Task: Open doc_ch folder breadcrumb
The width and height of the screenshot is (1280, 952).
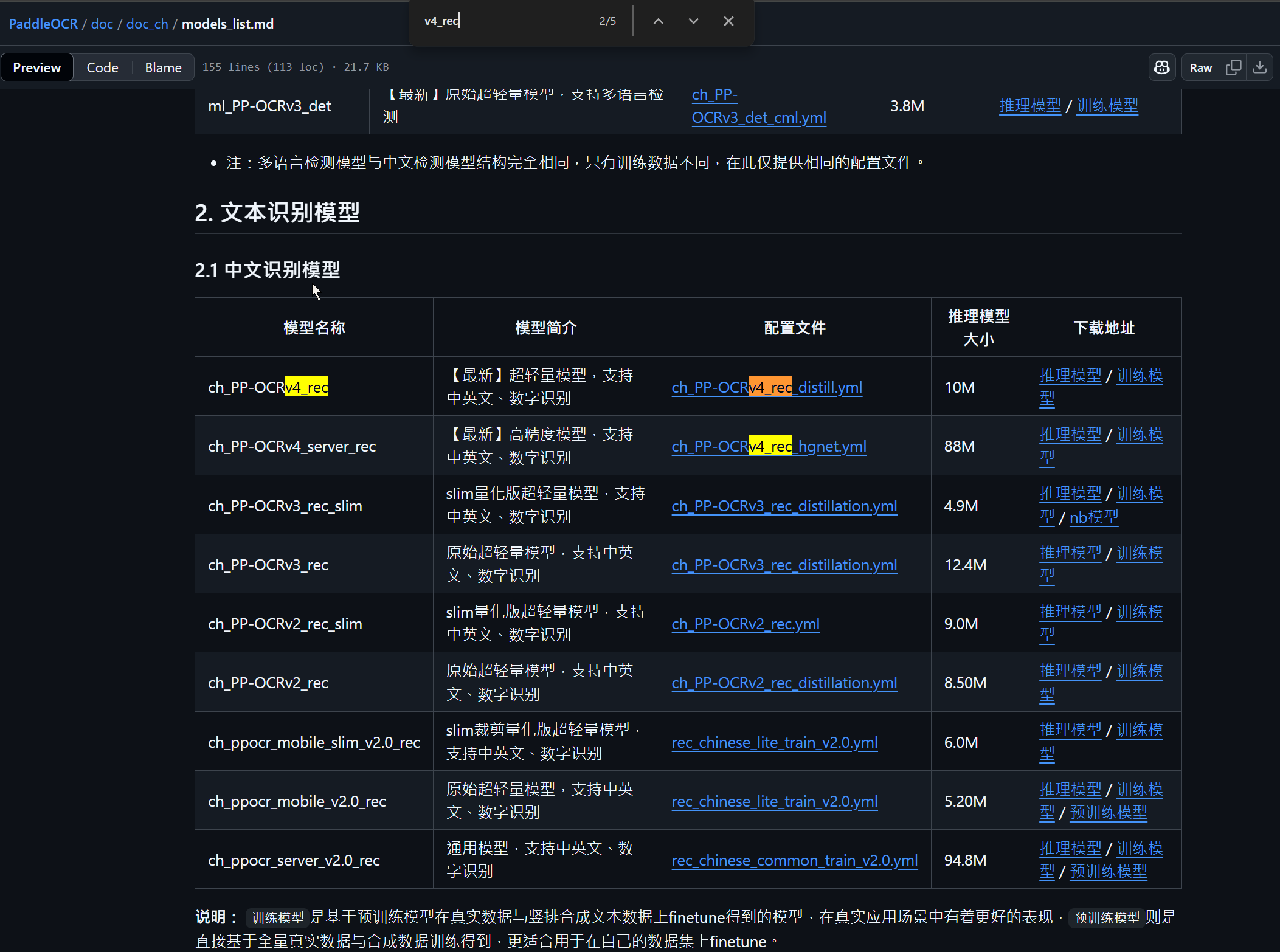Action: point(147,24)
